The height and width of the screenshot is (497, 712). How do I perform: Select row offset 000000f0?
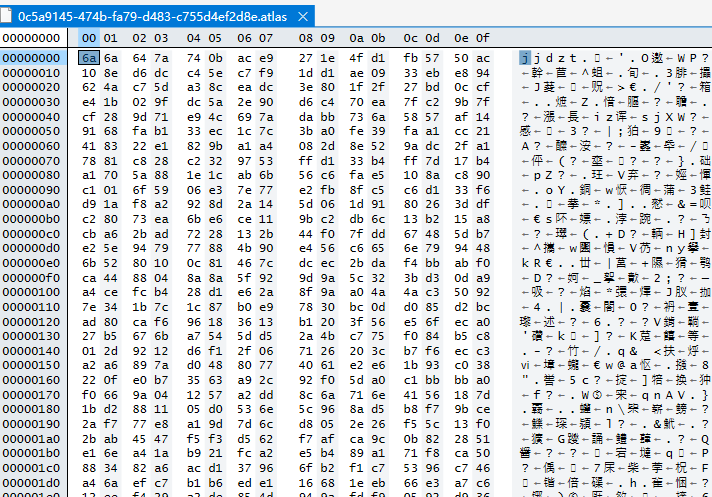[x=31, y=278]
